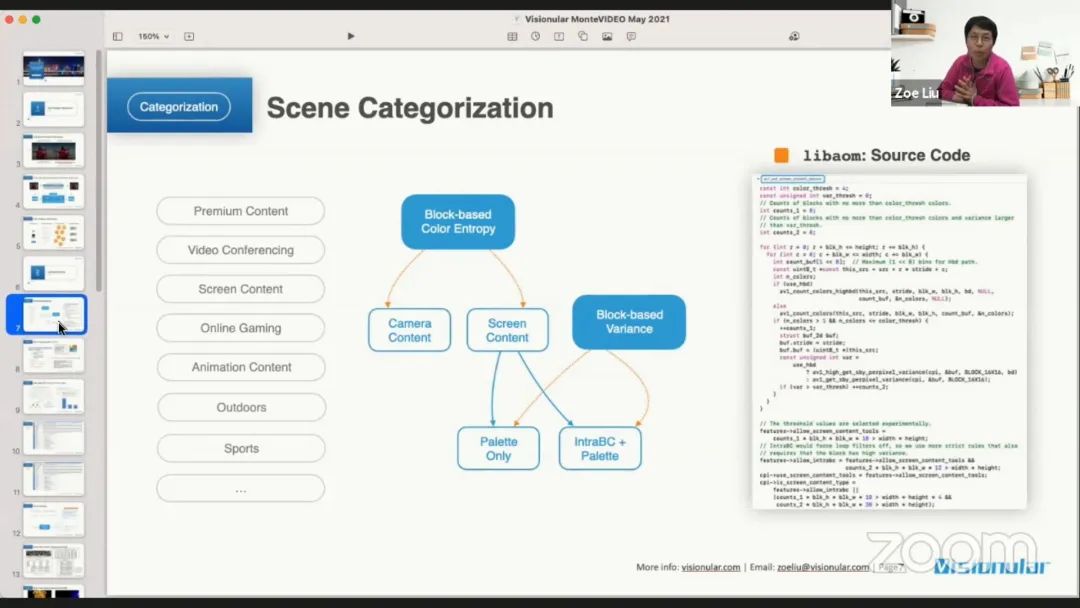Insert a table using the Table icon
Screen dimensions: 1080x608
pos(512,36)
